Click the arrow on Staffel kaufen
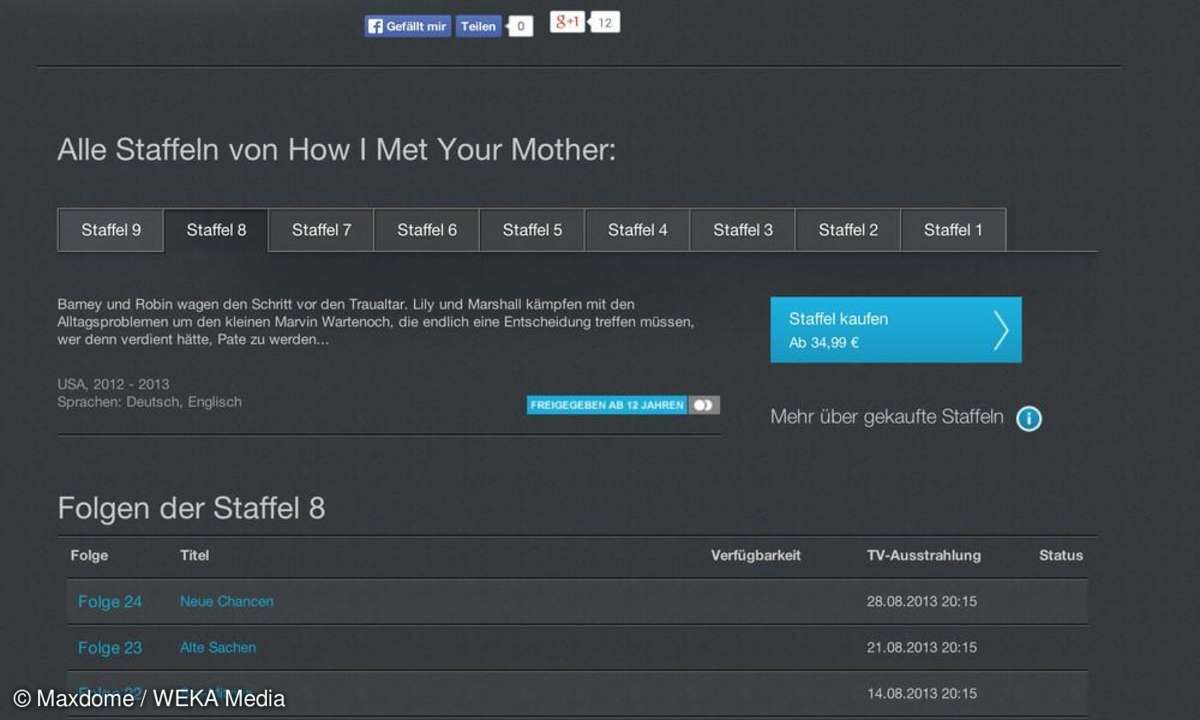1200x720 pixels. [x=1000, y=330]
